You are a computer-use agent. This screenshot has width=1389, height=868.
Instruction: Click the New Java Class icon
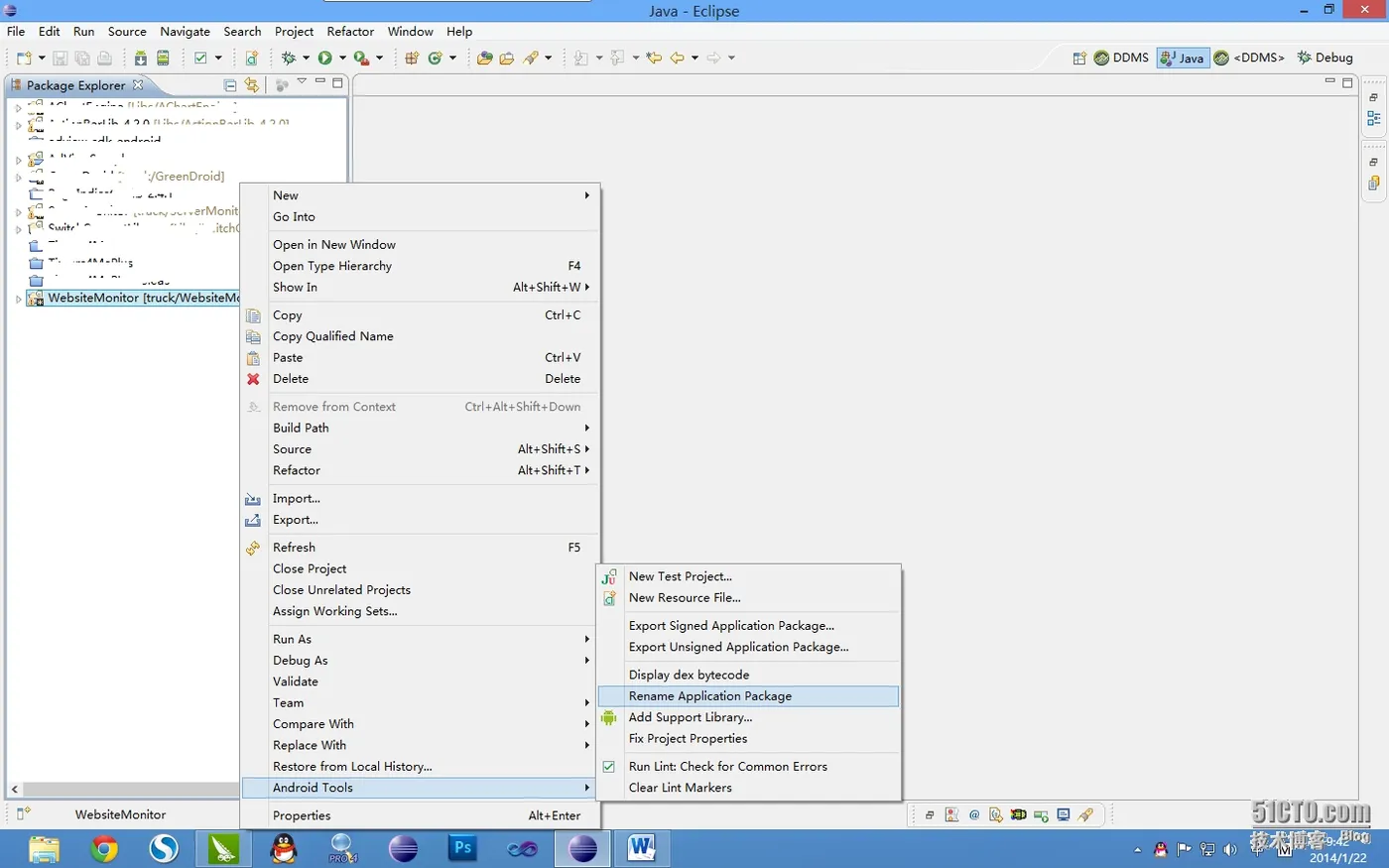pyautogui.click(x=435, y=59)
